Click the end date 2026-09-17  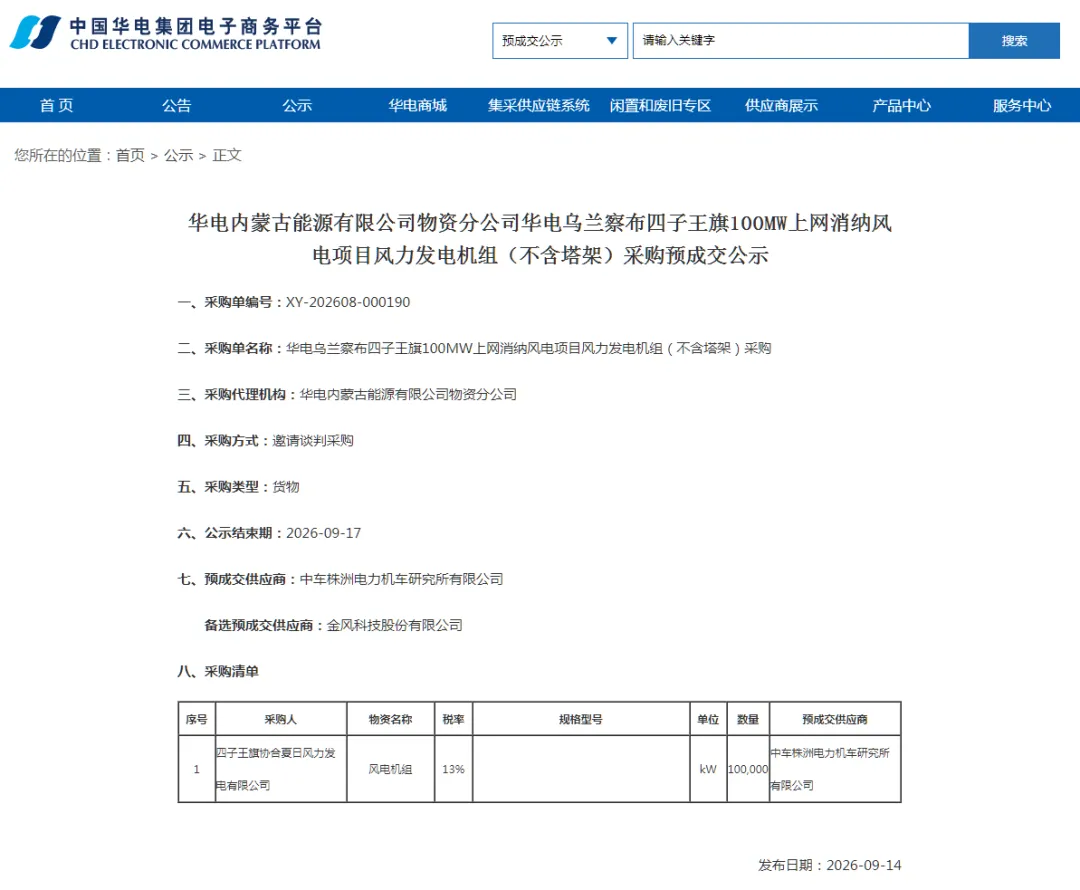(324, 533)
